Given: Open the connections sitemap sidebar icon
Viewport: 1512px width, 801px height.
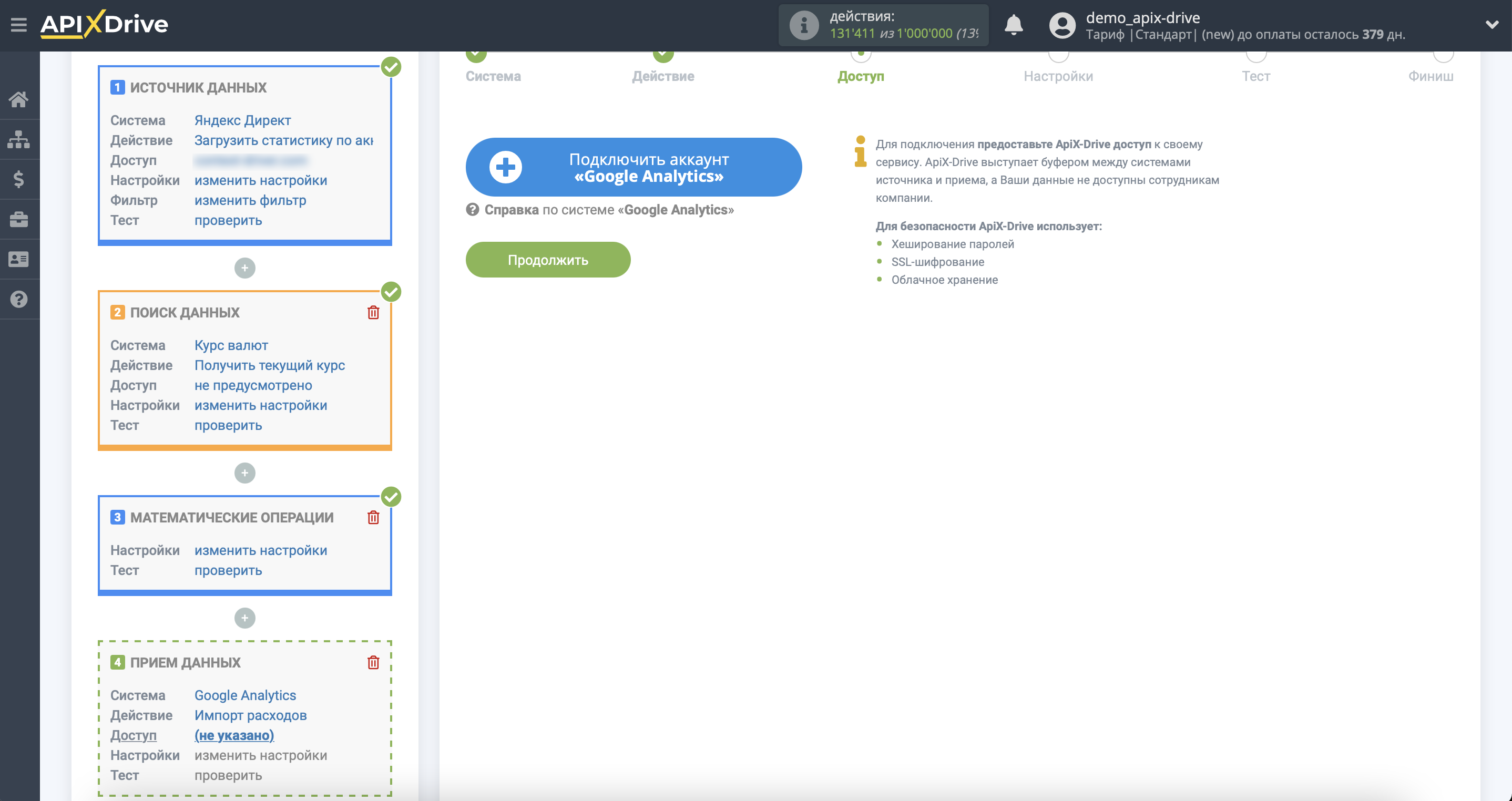Looking at the screenshot, I should click(19, 139).
